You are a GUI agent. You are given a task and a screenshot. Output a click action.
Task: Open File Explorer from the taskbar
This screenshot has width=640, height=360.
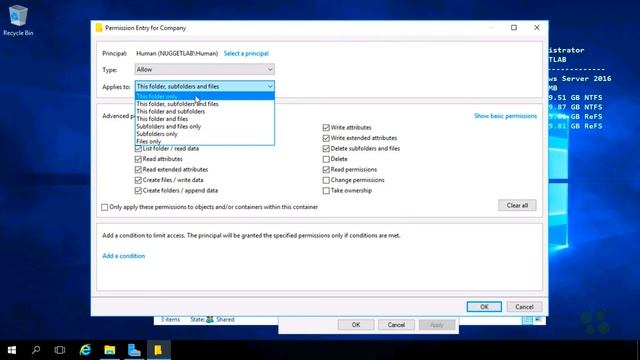click(110, 350)
